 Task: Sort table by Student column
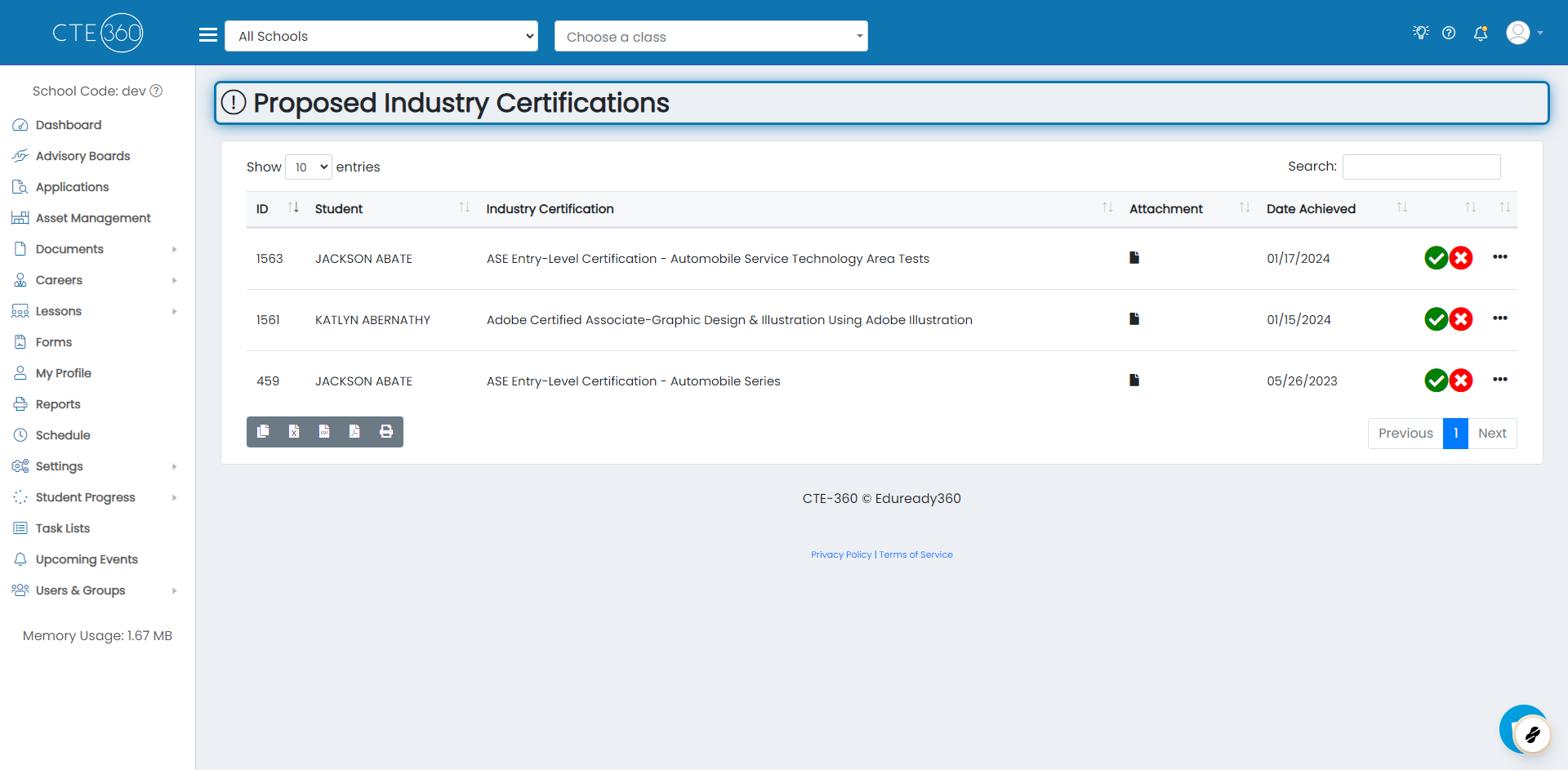click(391, 208)
